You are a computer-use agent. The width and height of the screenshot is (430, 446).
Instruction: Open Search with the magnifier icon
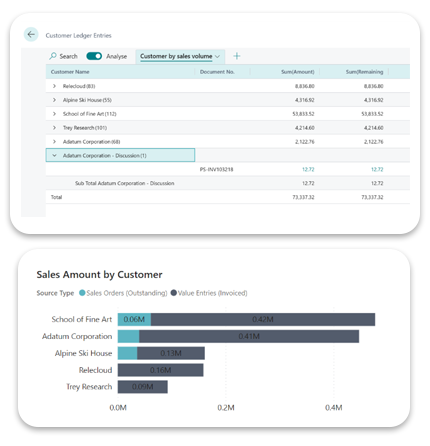pos(53,56)
